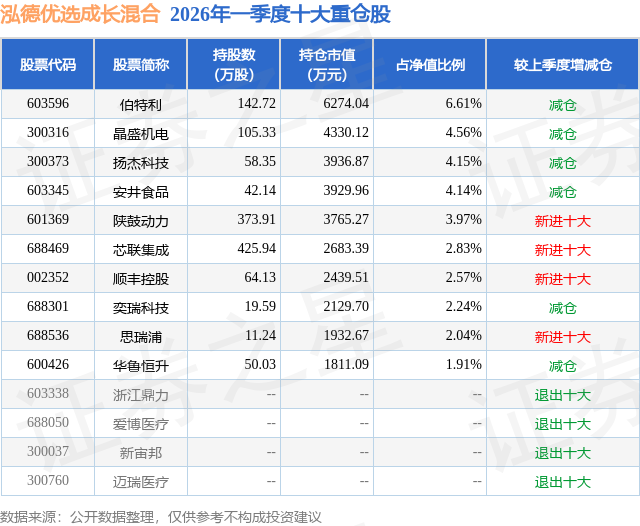Select stock name 新宙邦
This screenshot has height=526, width=640.
point(141,453)
